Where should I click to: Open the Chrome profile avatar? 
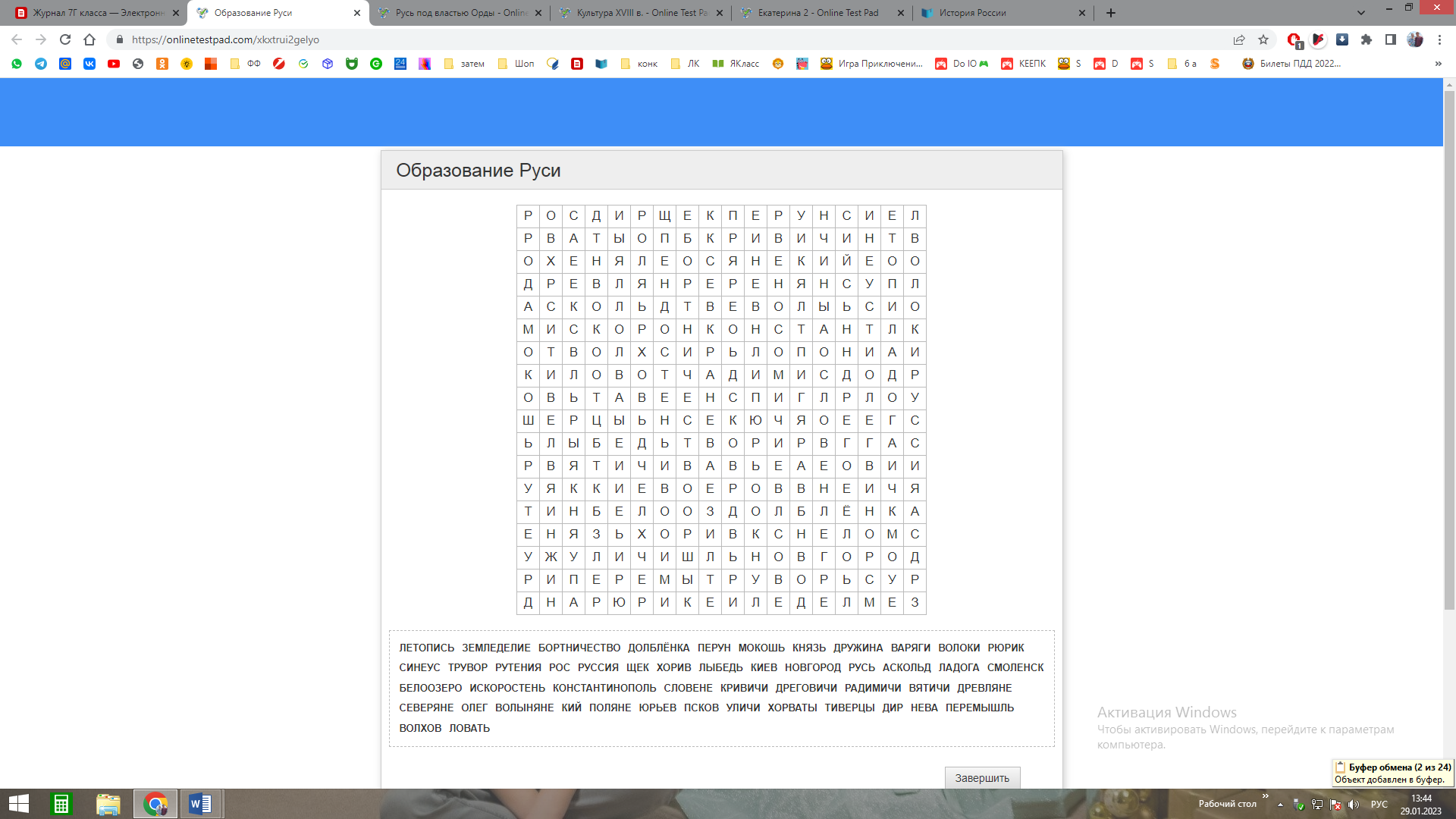(x=1415, y=39)
